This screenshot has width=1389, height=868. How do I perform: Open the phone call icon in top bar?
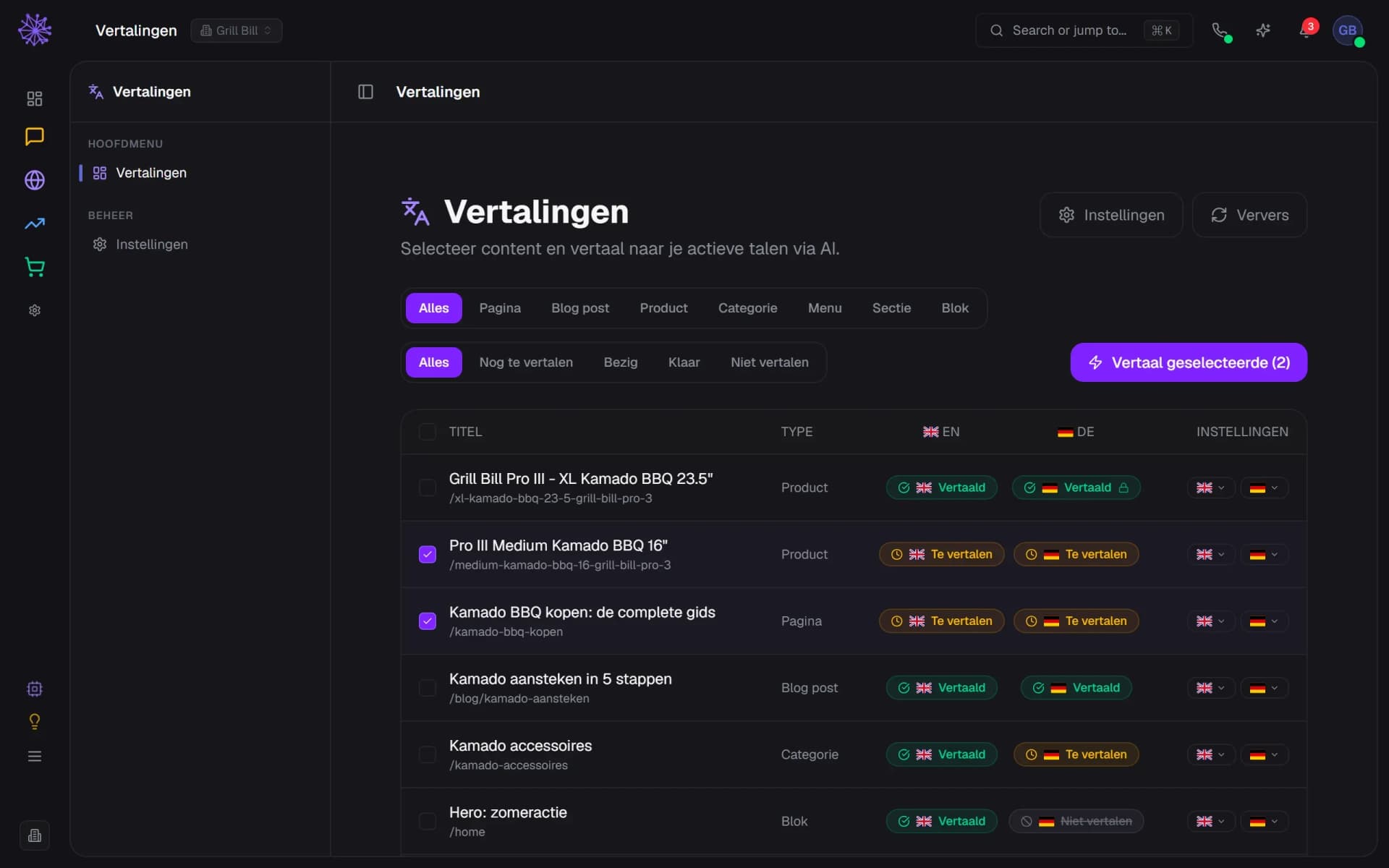coord(1220,30)
